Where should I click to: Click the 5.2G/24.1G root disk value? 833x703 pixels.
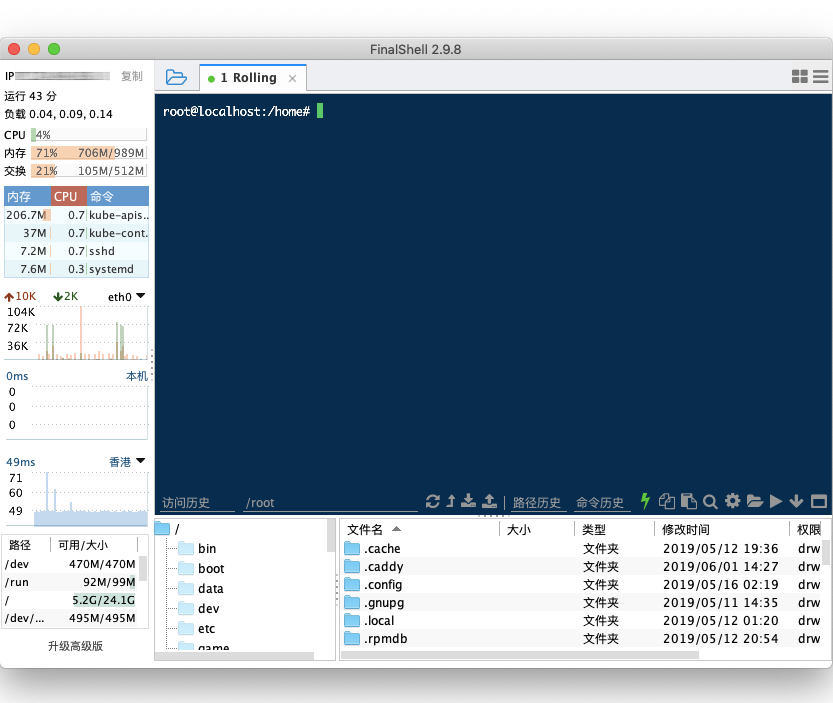tap(104, 600)
